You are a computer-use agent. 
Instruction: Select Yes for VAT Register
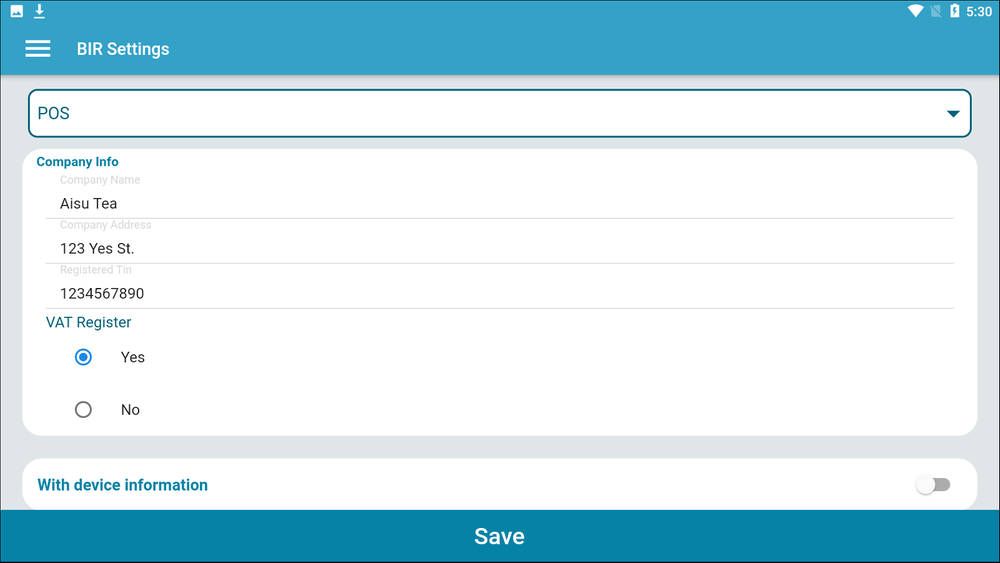pyautogui.click(x=84, y=357)
